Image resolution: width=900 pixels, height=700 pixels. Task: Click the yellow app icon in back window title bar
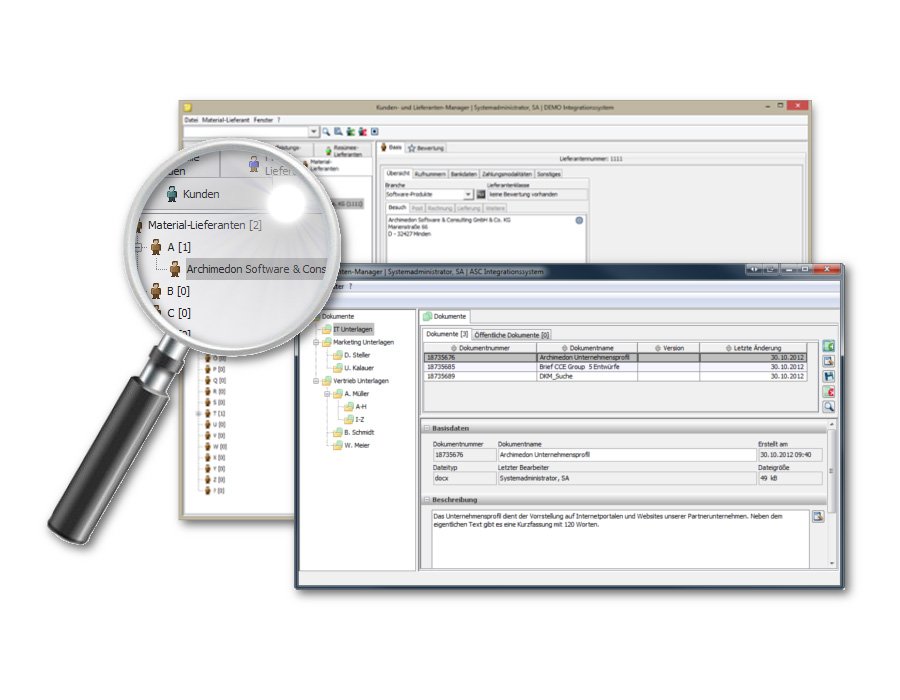point(188,107)
